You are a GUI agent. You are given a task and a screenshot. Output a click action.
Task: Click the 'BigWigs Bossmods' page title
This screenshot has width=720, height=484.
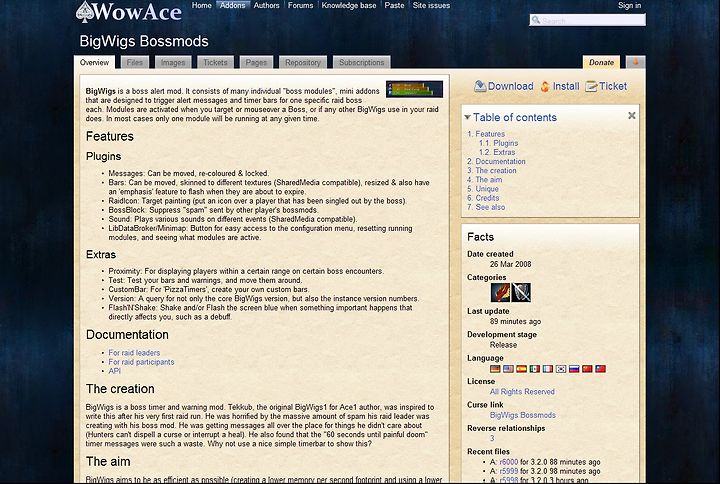click(x=144, y=41)
